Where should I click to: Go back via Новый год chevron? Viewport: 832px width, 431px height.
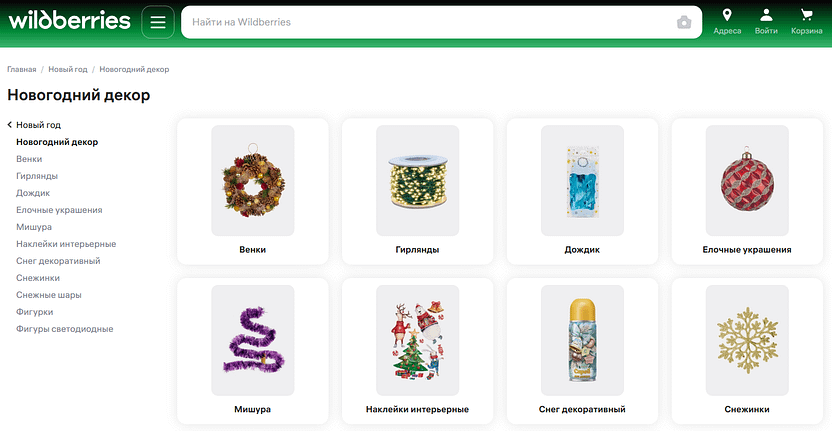10,125
